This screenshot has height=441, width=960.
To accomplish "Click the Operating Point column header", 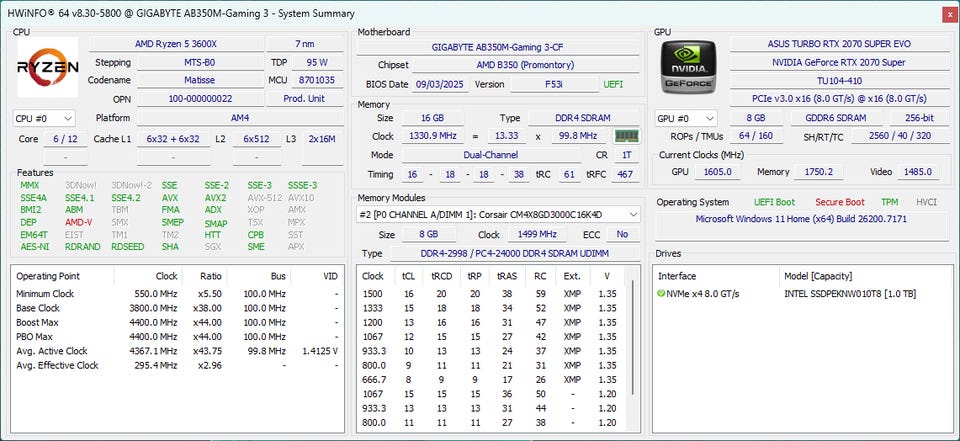I will pos(49,276).
